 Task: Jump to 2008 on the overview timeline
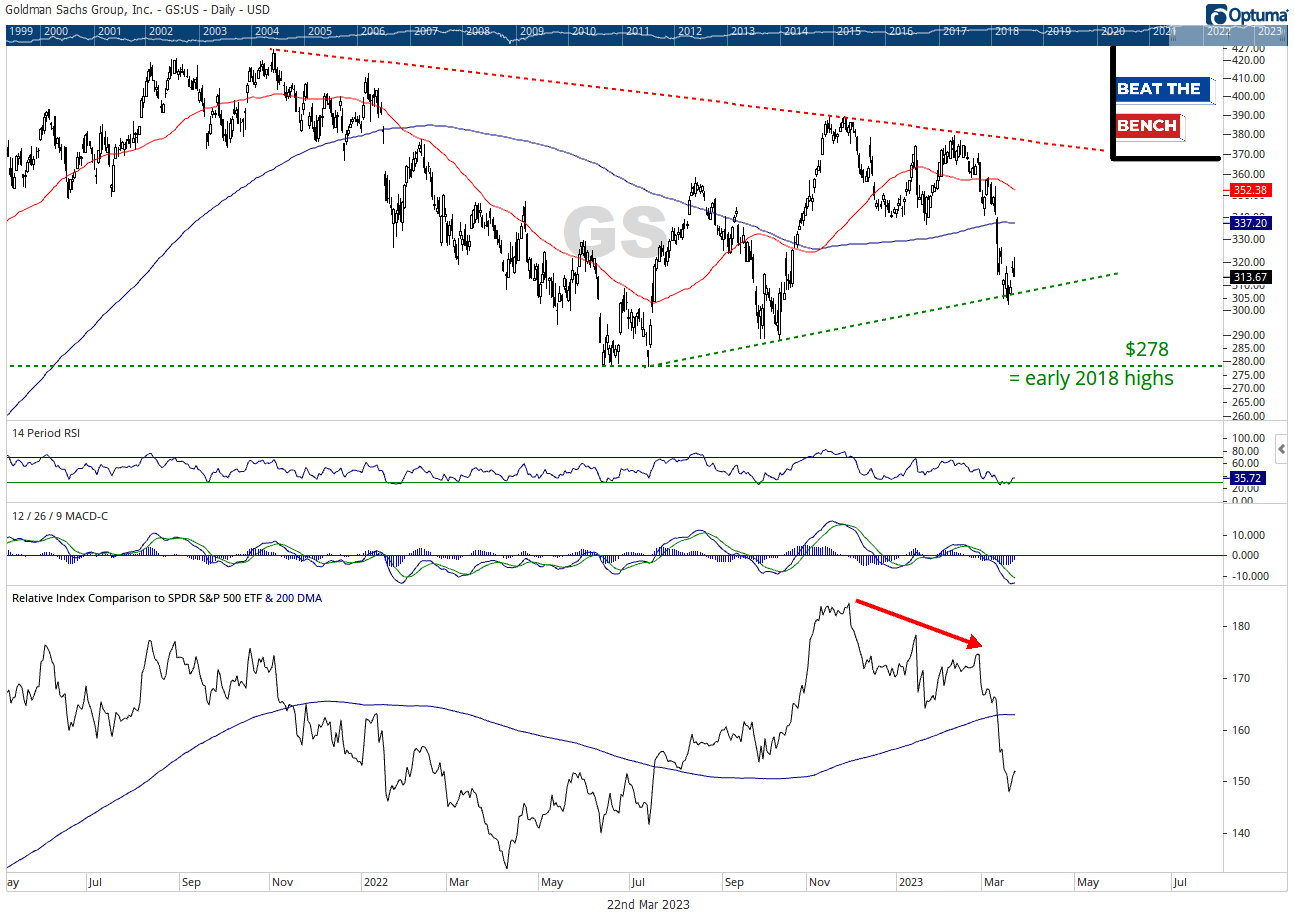(x=478, y=32)
